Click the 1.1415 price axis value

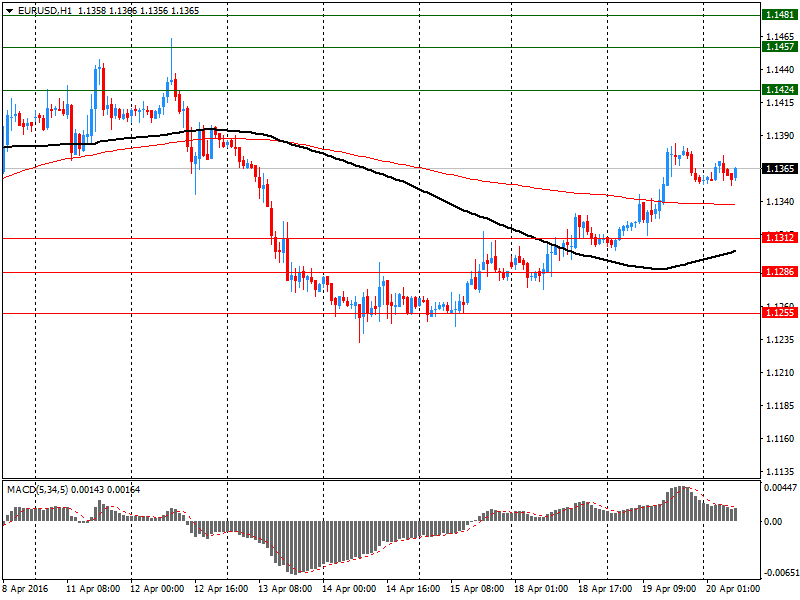pos(781,103)
